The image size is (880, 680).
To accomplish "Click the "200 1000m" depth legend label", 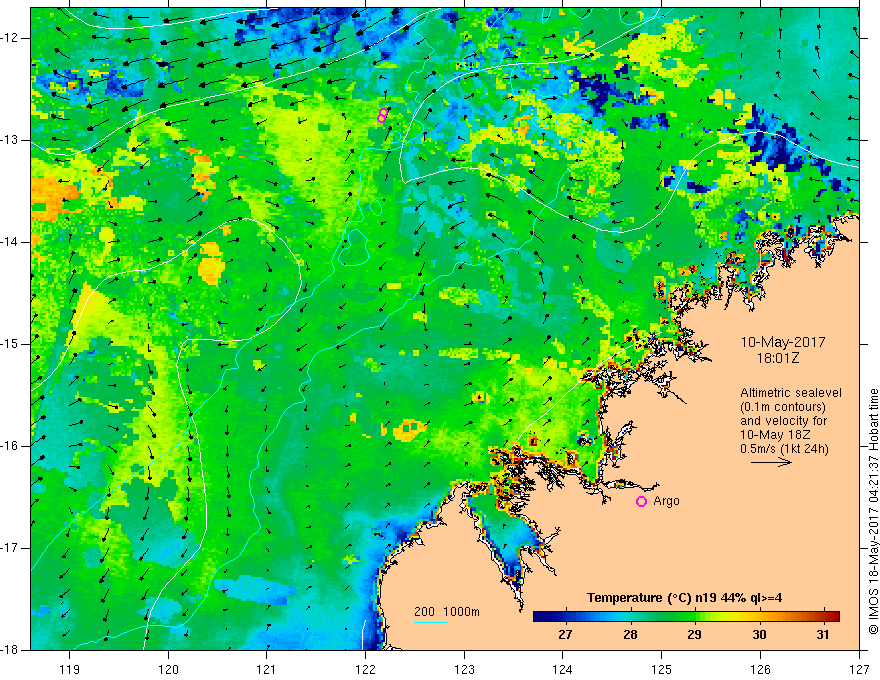I will pyautogui.click(x=447, y=612).
